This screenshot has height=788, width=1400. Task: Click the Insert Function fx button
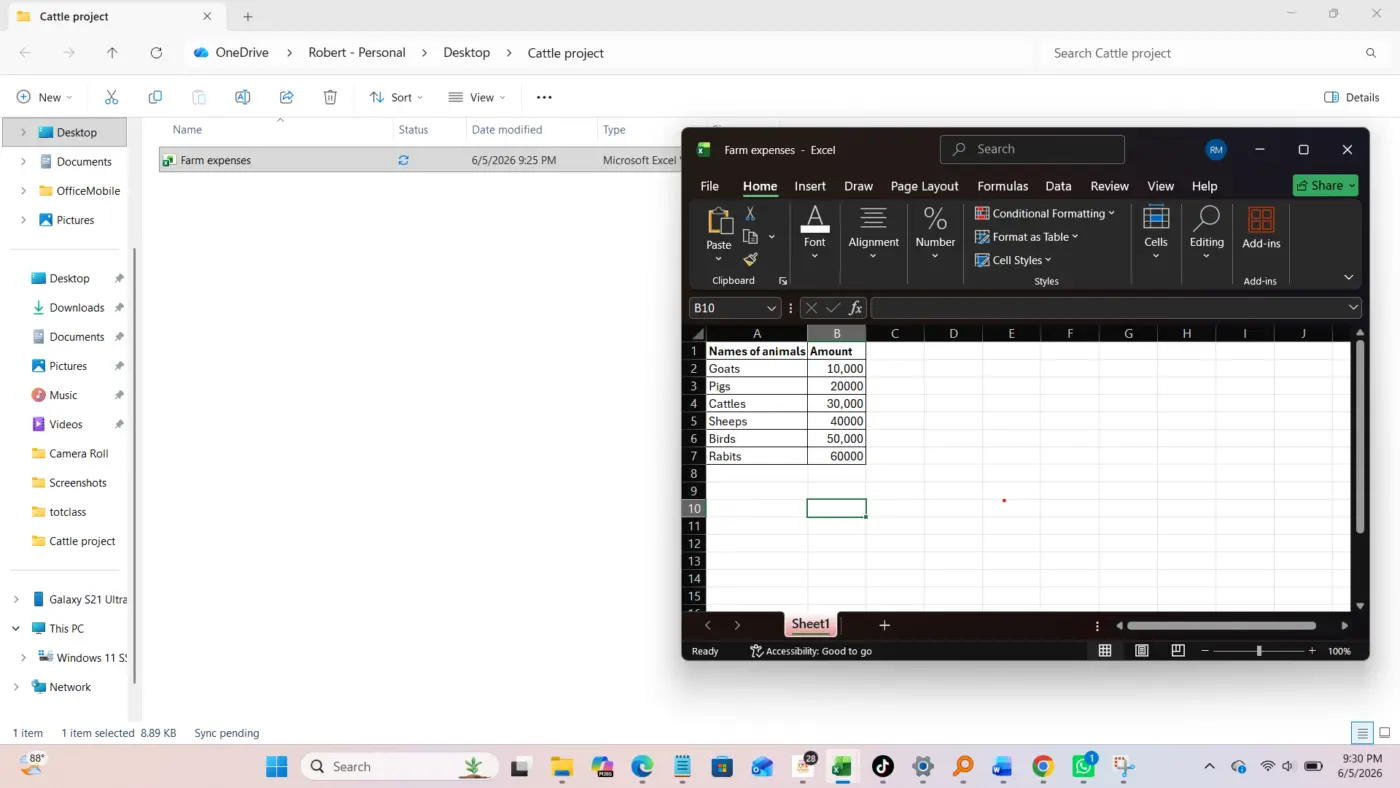[x=856, y=308]
